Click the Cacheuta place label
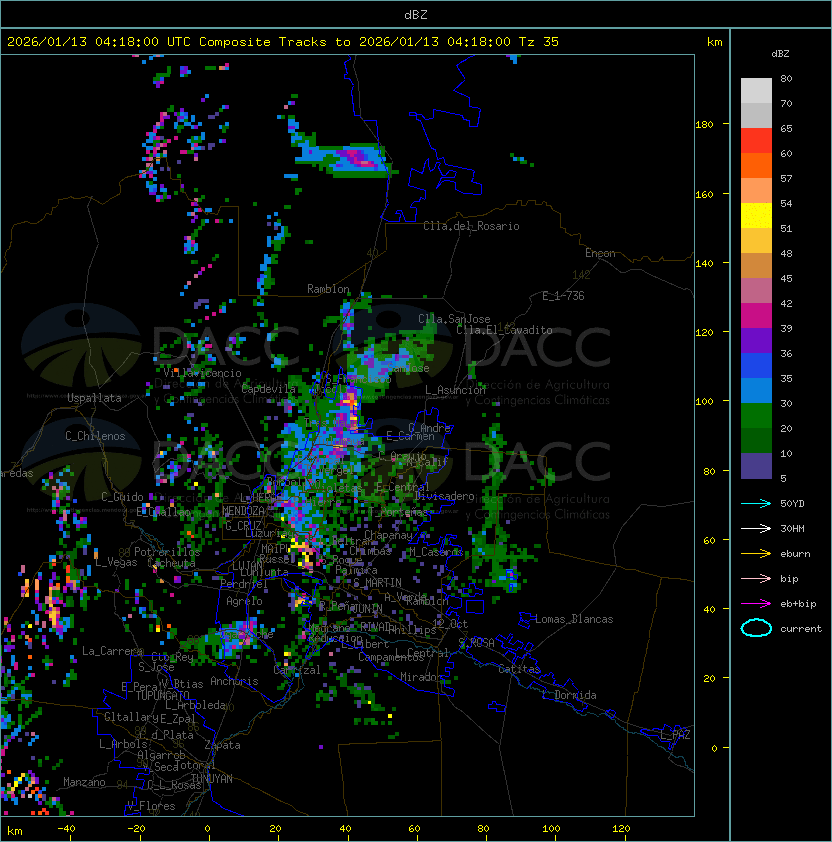Viewport: 832px width, 842px height. [x=171, y=563]
